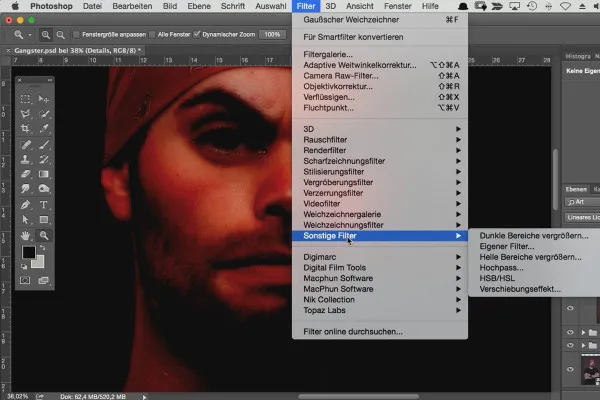The image size is (600, 400).
Task: Swap foreground and background colors
Action: [x=42, y=248]
